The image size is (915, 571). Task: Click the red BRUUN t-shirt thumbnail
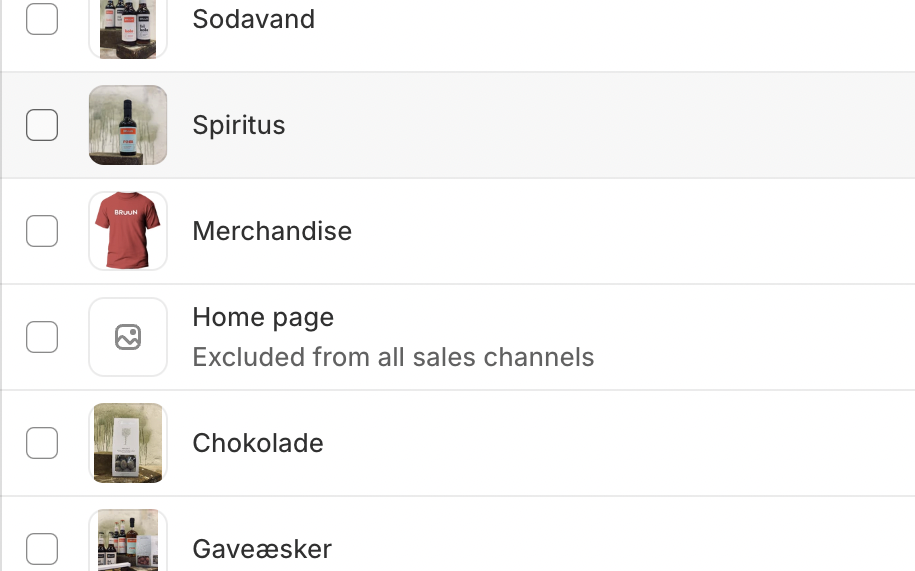(128, 231)
